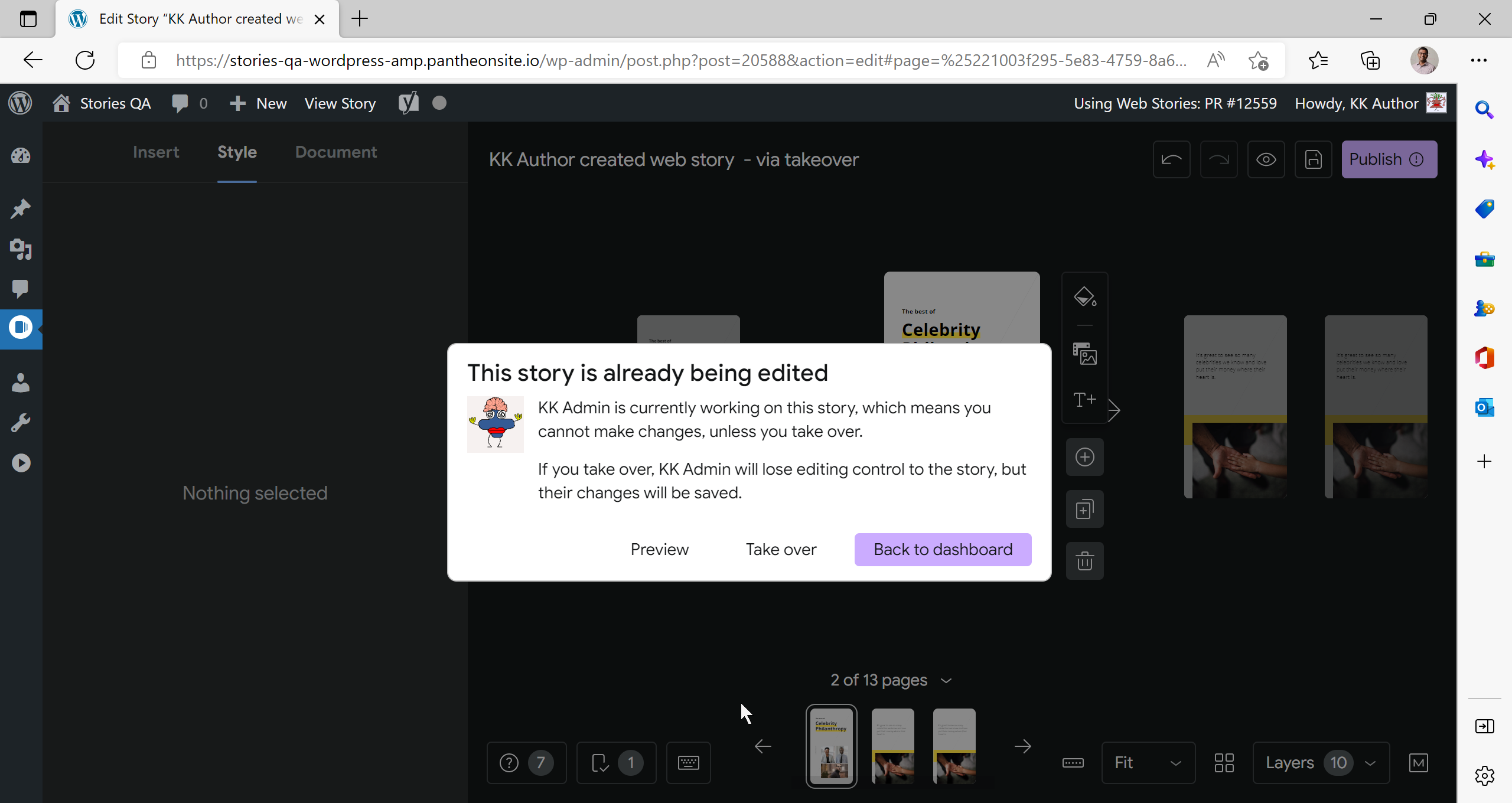1512x803 pixels.
Task: Switch to the Document tab
Action: [x=336, y=152]
